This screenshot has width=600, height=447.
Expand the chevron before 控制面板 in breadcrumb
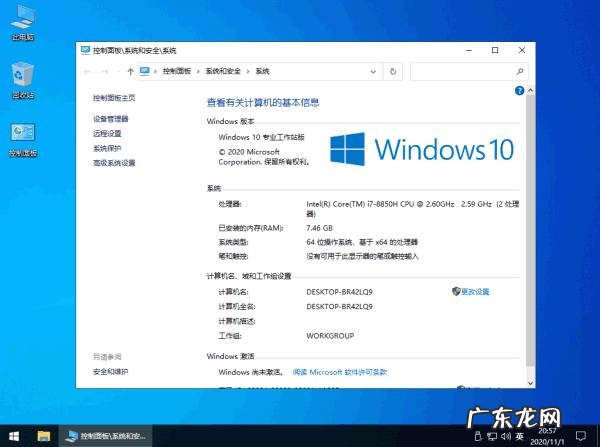[x=155, y=71]
